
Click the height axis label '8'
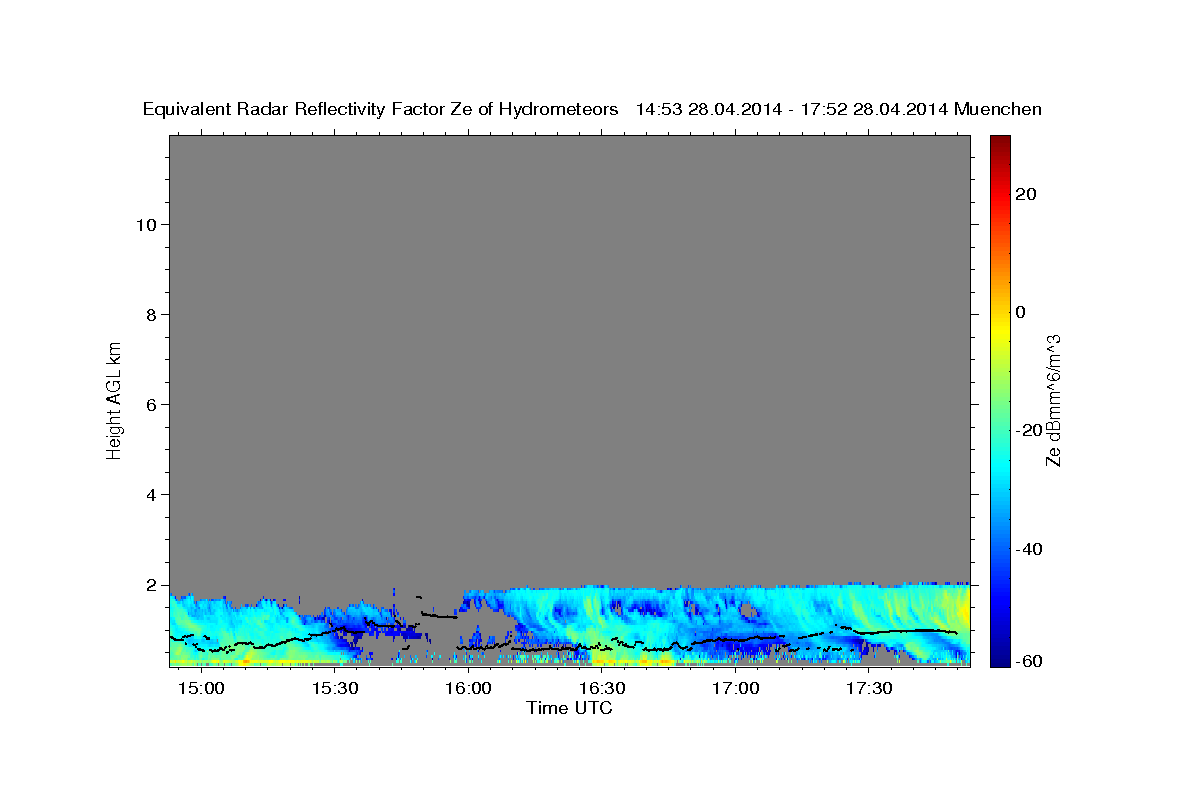click(x=151, y=315)
